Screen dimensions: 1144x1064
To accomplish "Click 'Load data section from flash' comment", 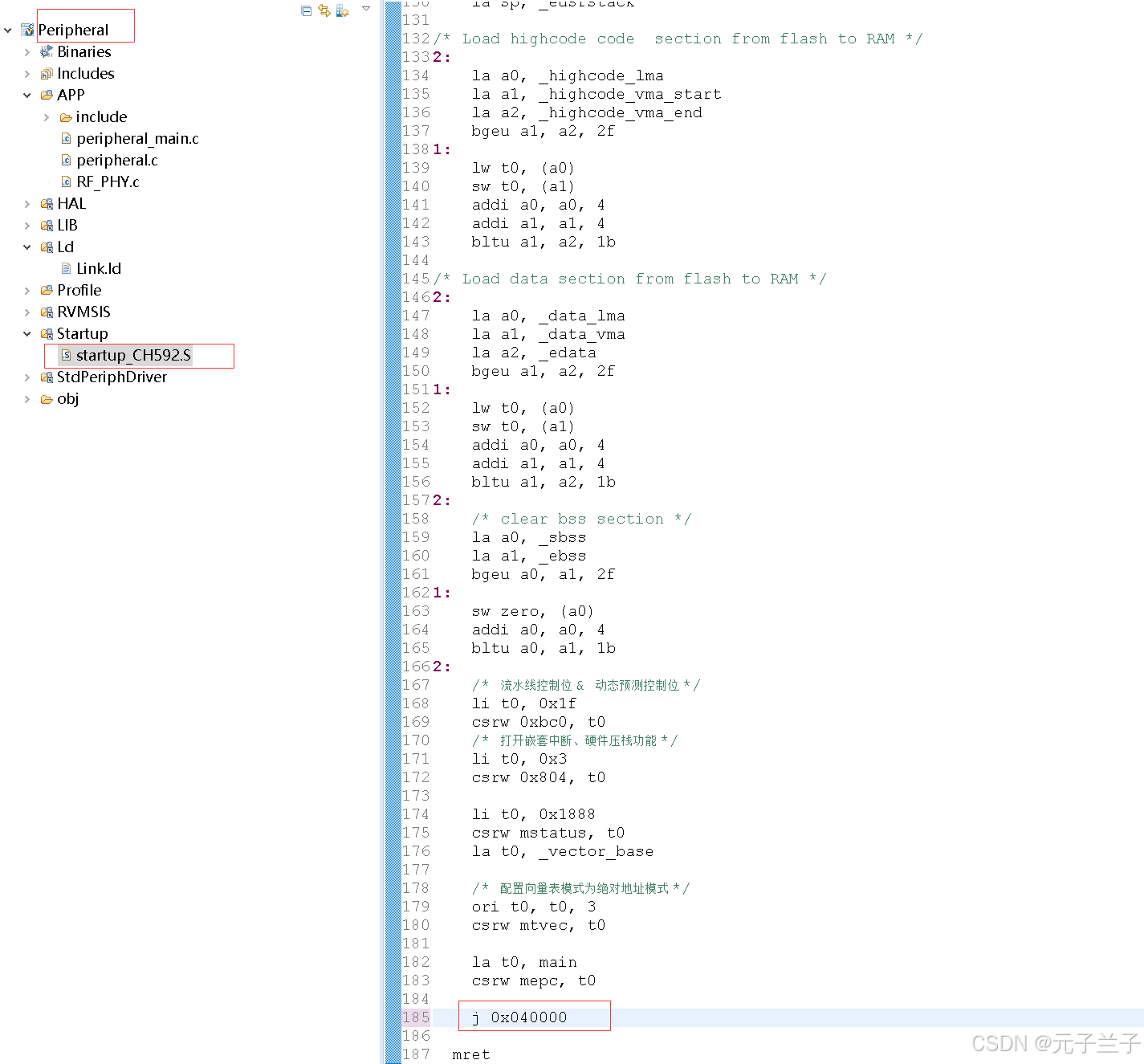I will click(x=630, y=279).
